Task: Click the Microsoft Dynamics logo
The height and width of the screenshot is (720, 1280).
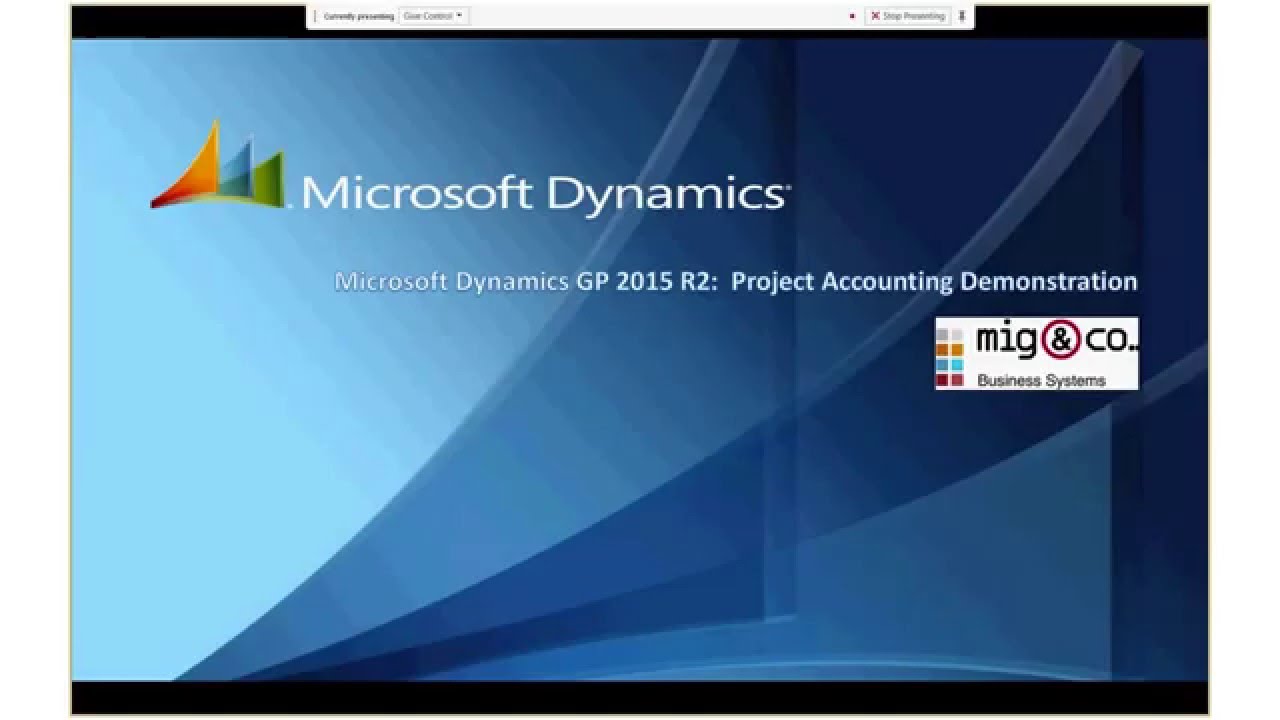Action: point(470,168)
